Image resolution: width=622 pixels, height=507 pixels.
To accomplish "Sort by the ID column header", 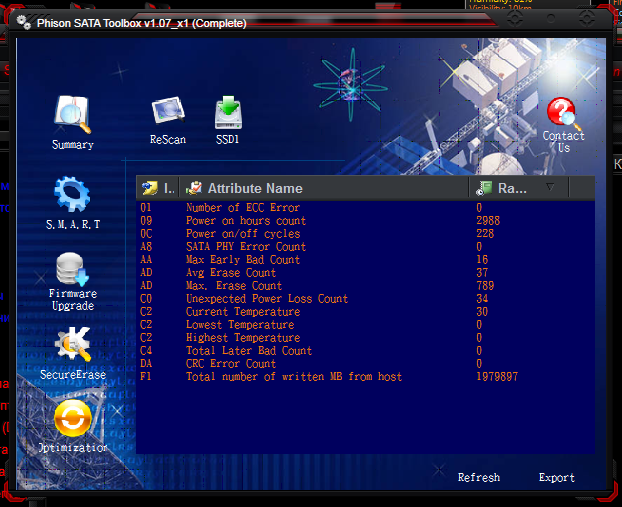I will [158, 188].
